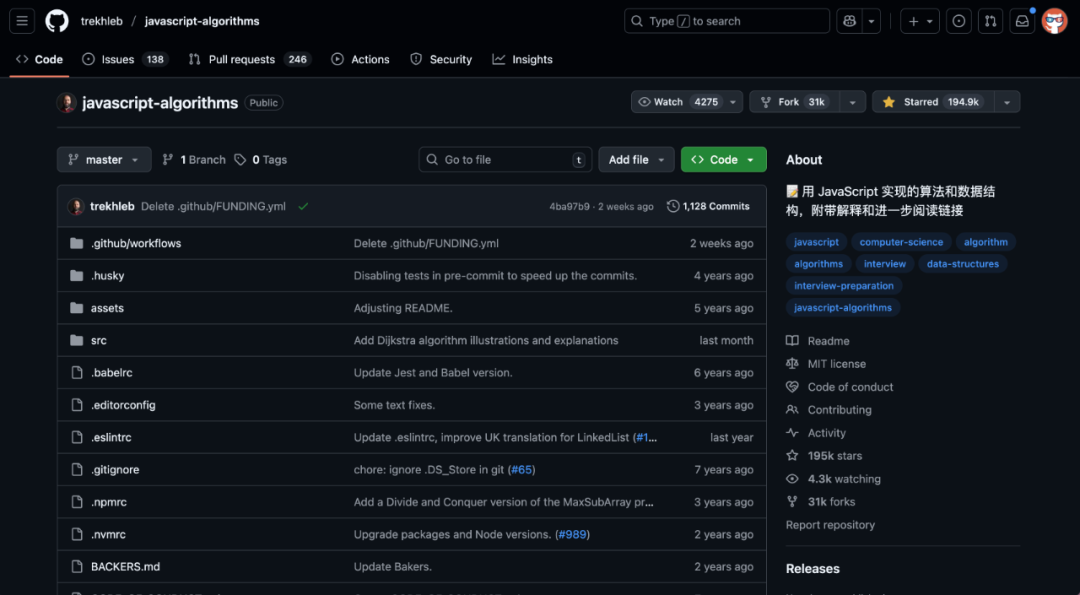
Task: Click the .eslintrc file icon
Action: 76,438
